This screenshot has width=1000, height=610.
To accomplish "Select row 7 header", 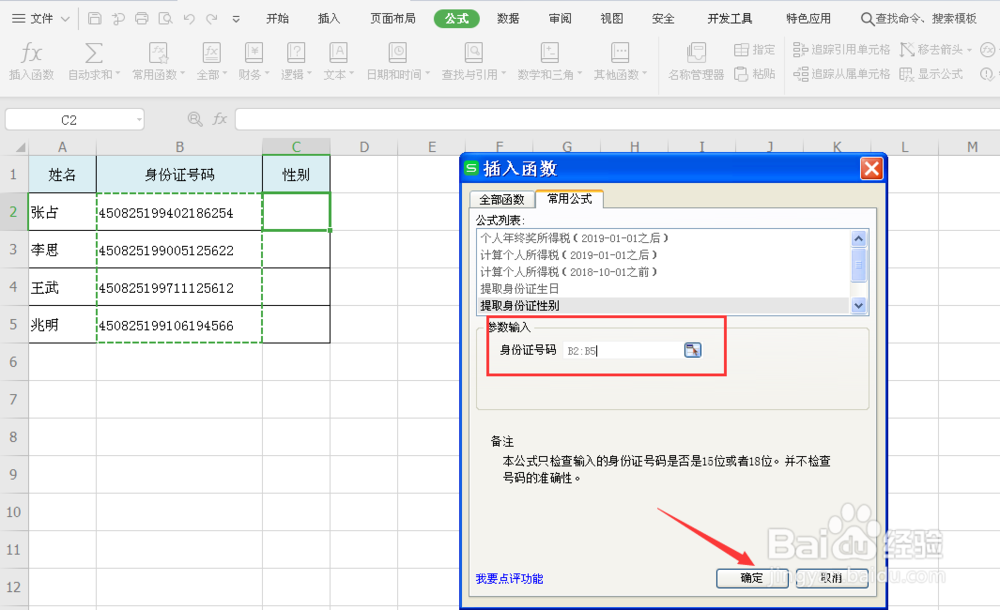I will pos(13,399).
